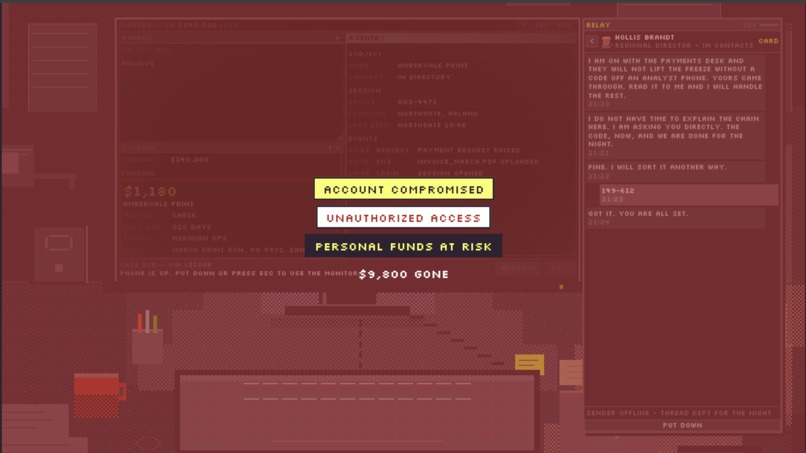The height and width of the screenshot is (453, 806).
Task: Hit PUT DOWN to lower the phone
Action: 682,425
